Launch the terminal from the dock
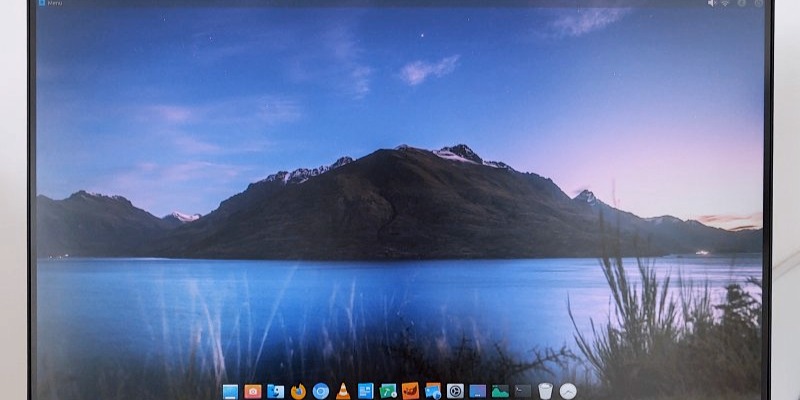800x400 pixels. point(523,391)
